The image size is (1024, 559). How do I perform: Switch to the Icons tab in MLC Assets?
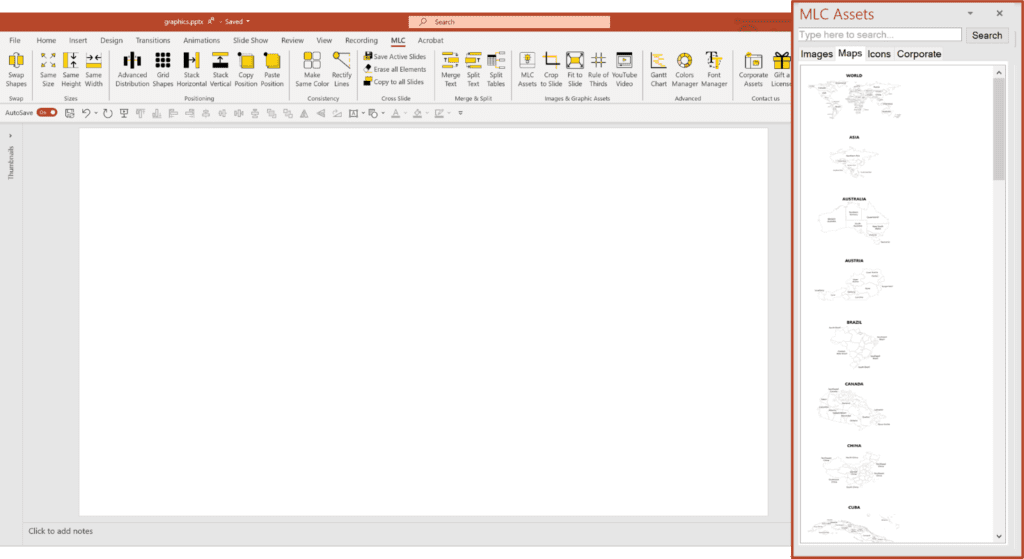point(879,54)
